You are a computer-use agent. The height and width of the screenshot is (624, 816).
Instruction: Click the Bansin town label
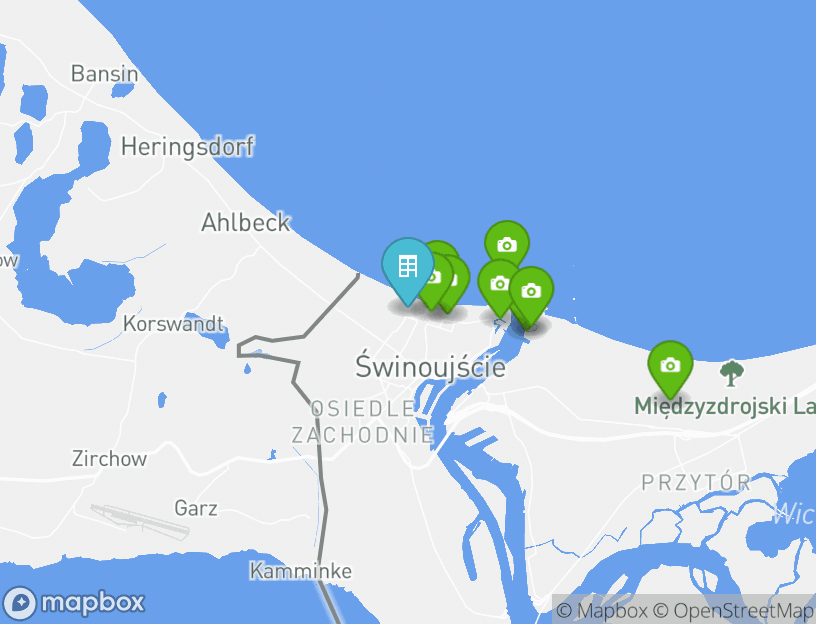coord(105,73)
